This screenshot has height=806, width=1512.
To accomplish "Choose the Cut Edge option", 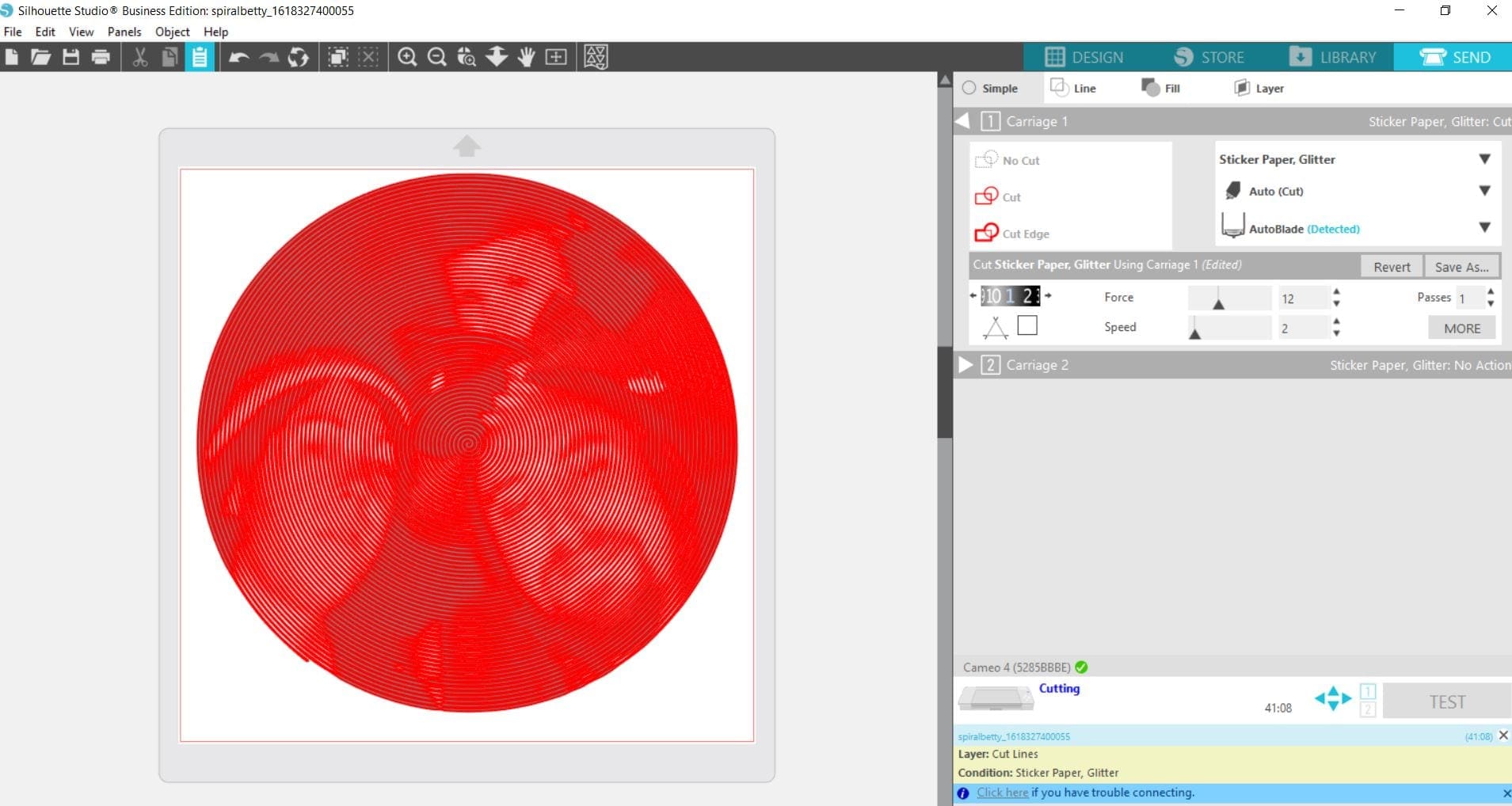I will [x=1011, y=233].
